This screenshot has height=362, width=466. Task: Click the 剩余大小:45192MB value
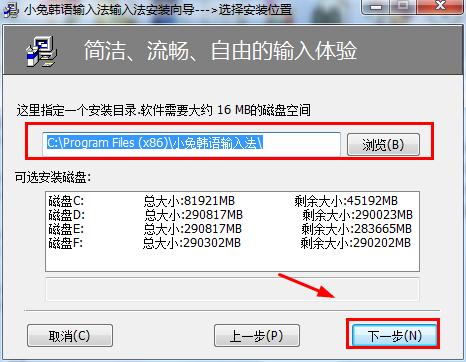click(x=346, y=201)
